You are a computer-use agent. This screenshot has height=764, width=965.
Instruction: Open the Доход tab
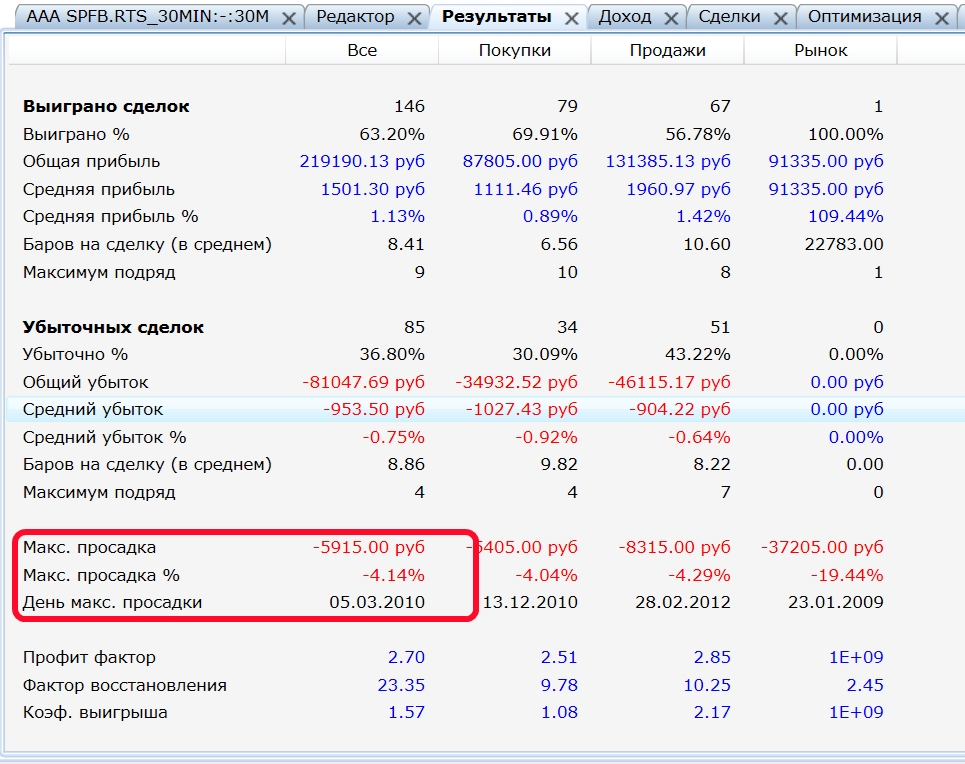(624, 17)
